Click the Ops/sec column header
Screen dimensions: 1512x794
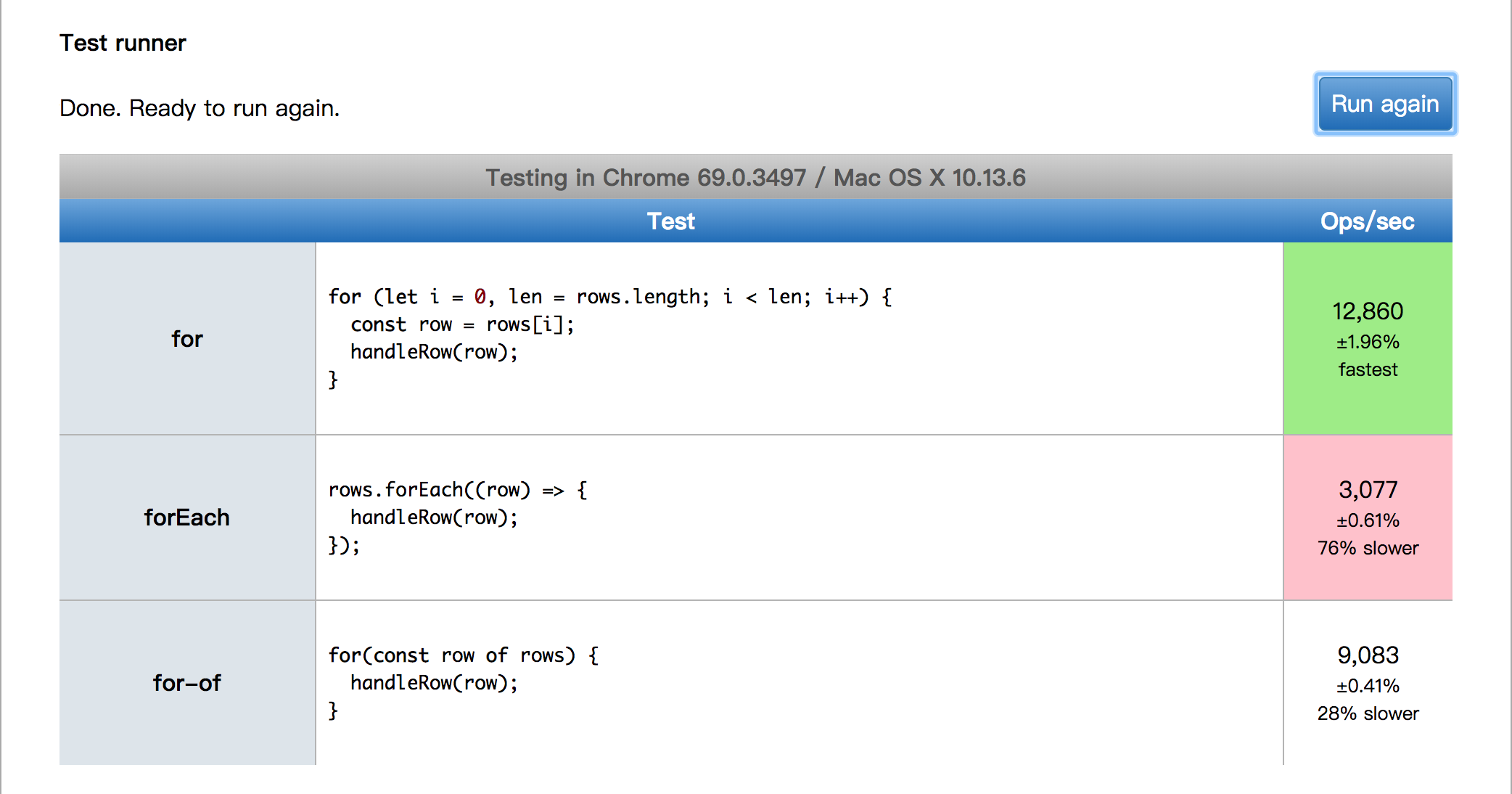1367,221
